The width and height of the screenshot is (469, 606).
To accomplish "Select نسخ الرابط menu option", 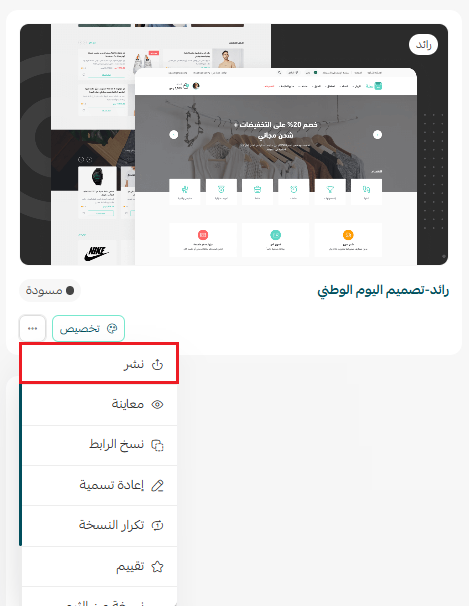I will coord(99,445).
